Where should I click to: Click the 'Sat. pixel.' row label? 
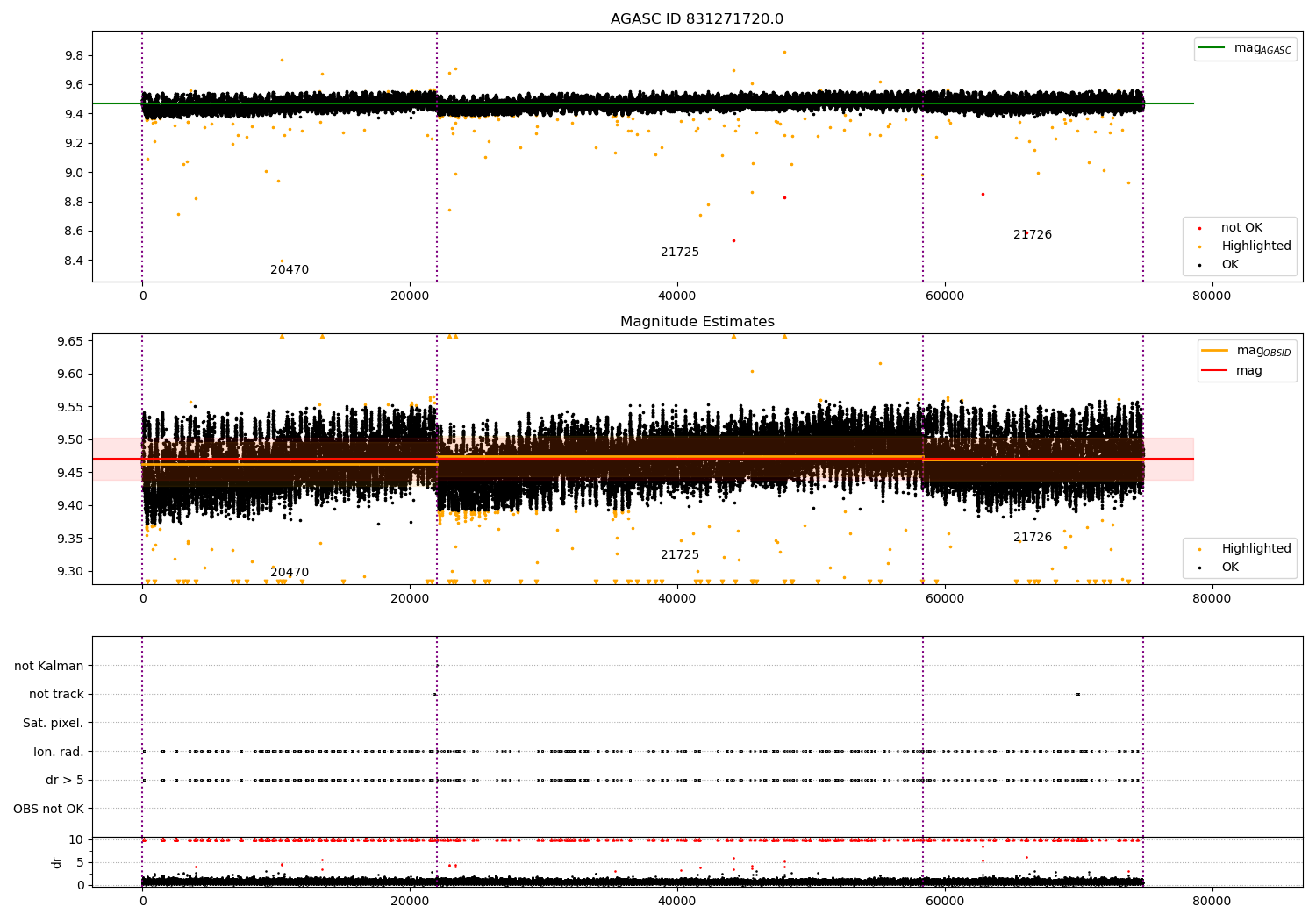click(54, 723)
